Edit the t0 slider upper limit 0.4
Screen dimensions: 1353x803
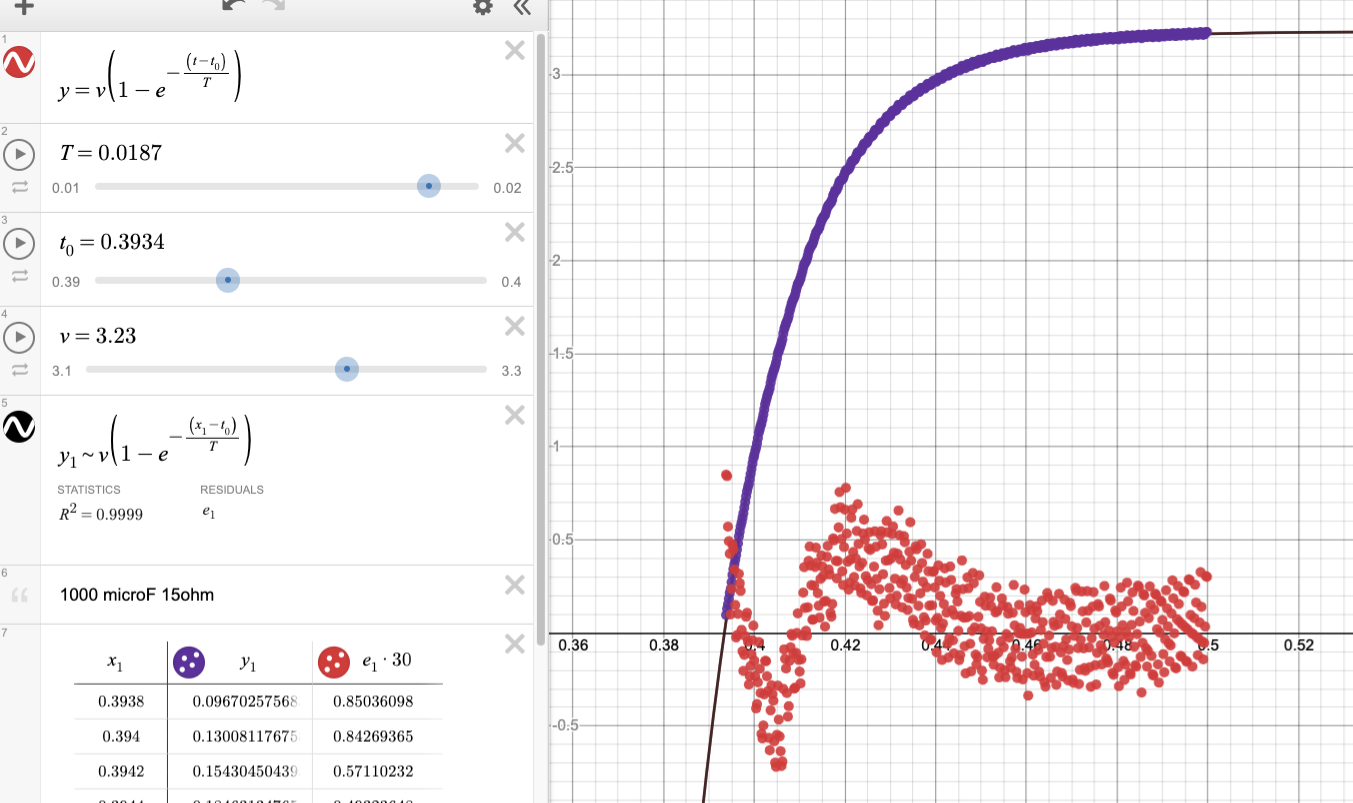tap(511, 282)
